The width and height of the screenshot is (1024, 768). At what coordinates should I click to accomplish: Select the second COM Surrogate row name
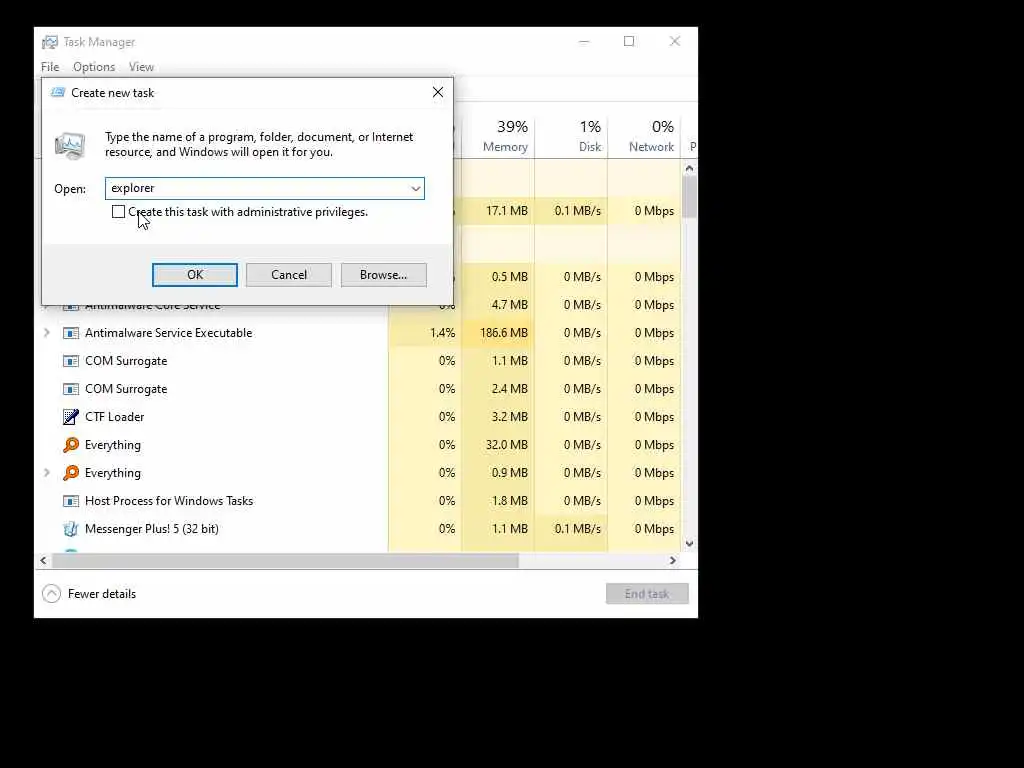pos(126,389)
